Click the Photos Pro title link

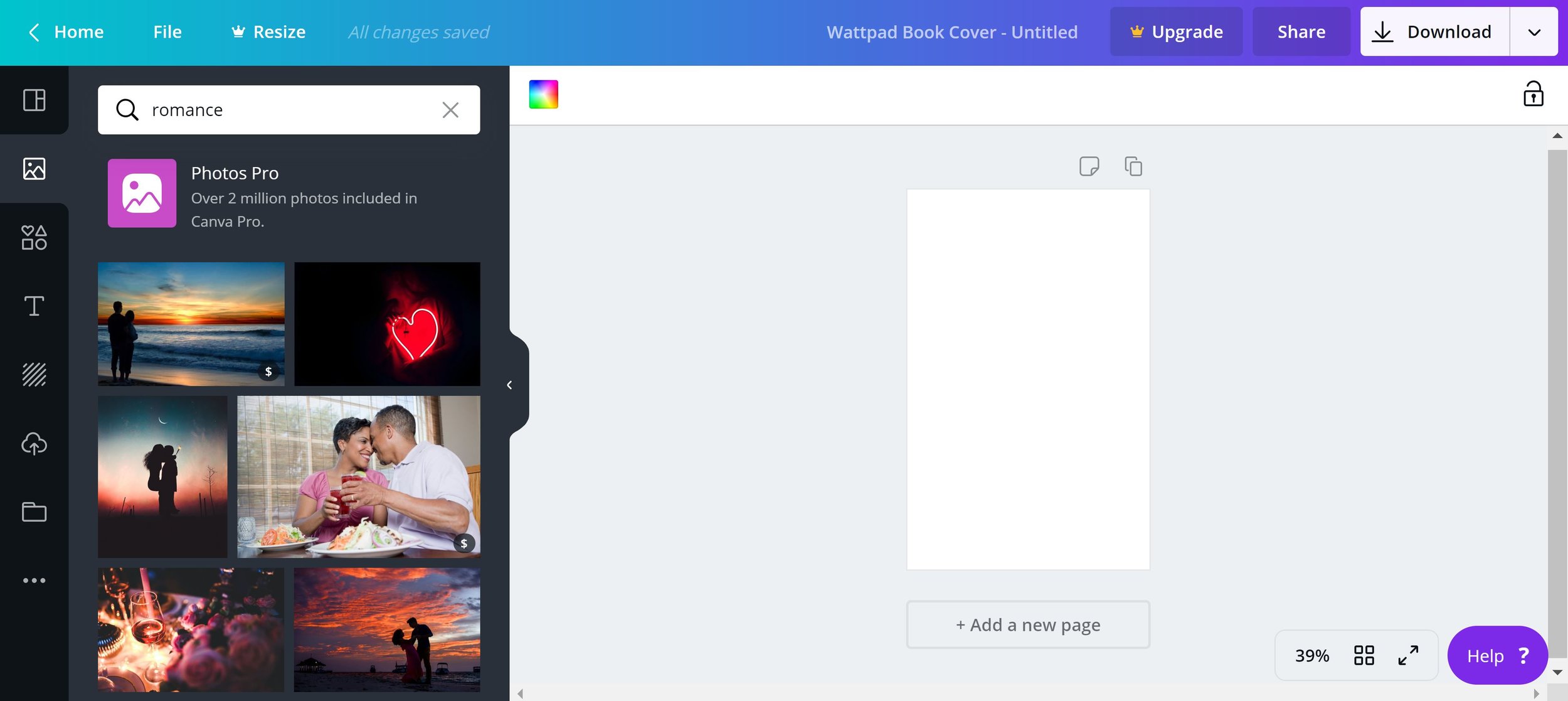point(235,173)
